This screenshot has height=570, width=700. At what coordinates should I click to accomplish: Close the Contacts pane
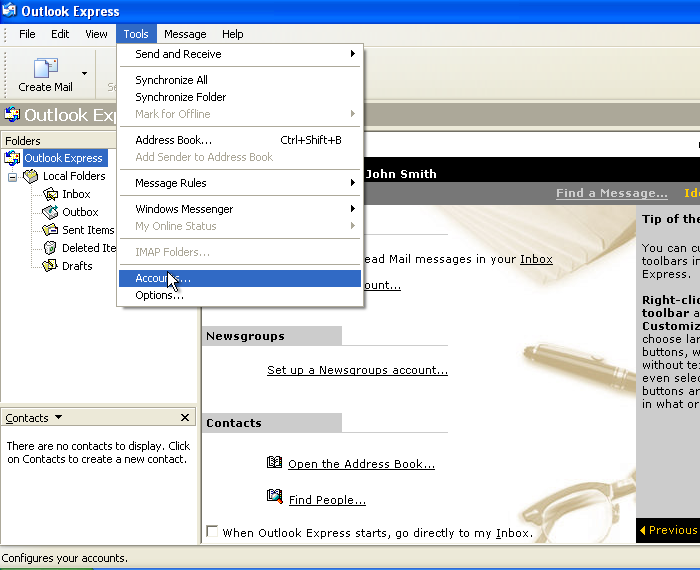pyautogui.click(x=185, y=418)
